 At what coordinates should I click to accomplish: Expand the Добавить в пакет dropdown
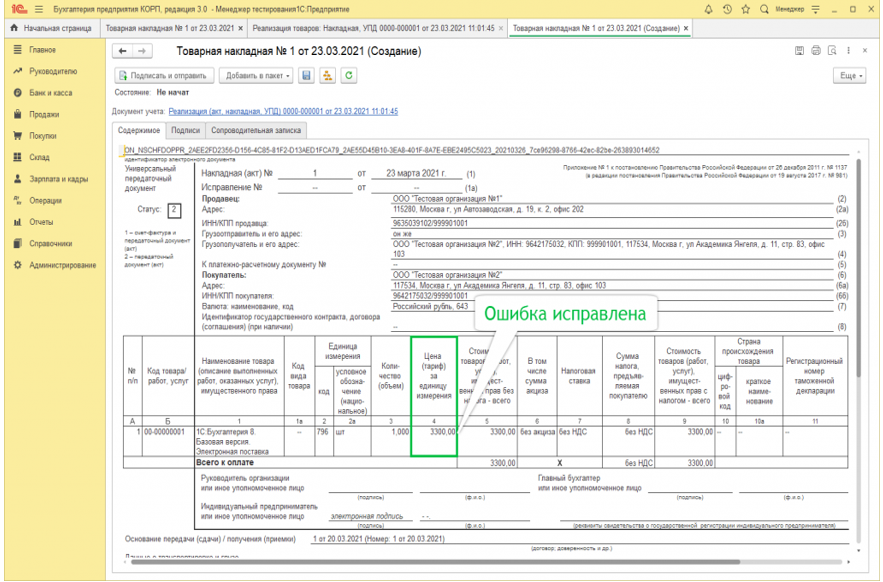point(256,75)
